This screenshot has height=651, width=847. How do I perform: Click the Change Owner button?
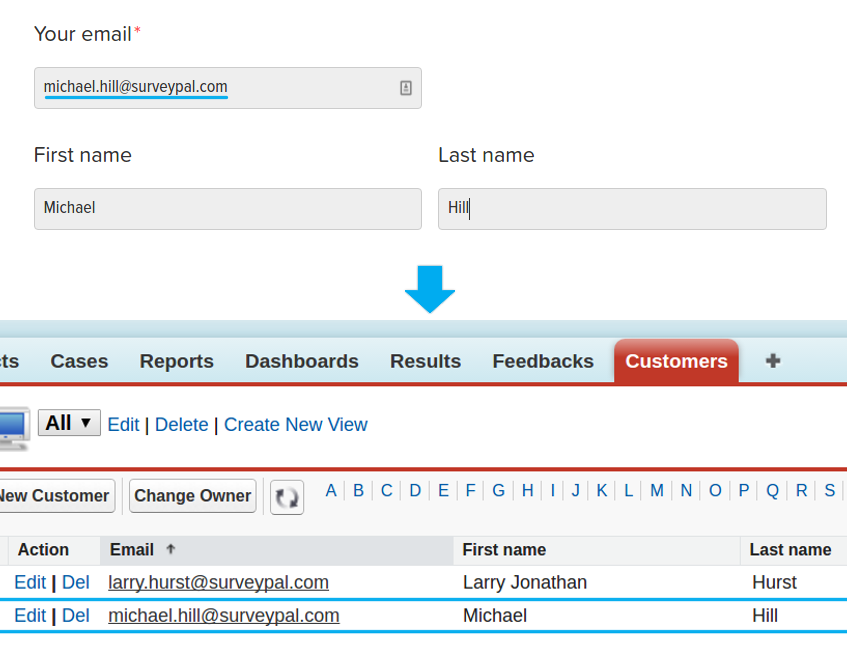[192, 495]
